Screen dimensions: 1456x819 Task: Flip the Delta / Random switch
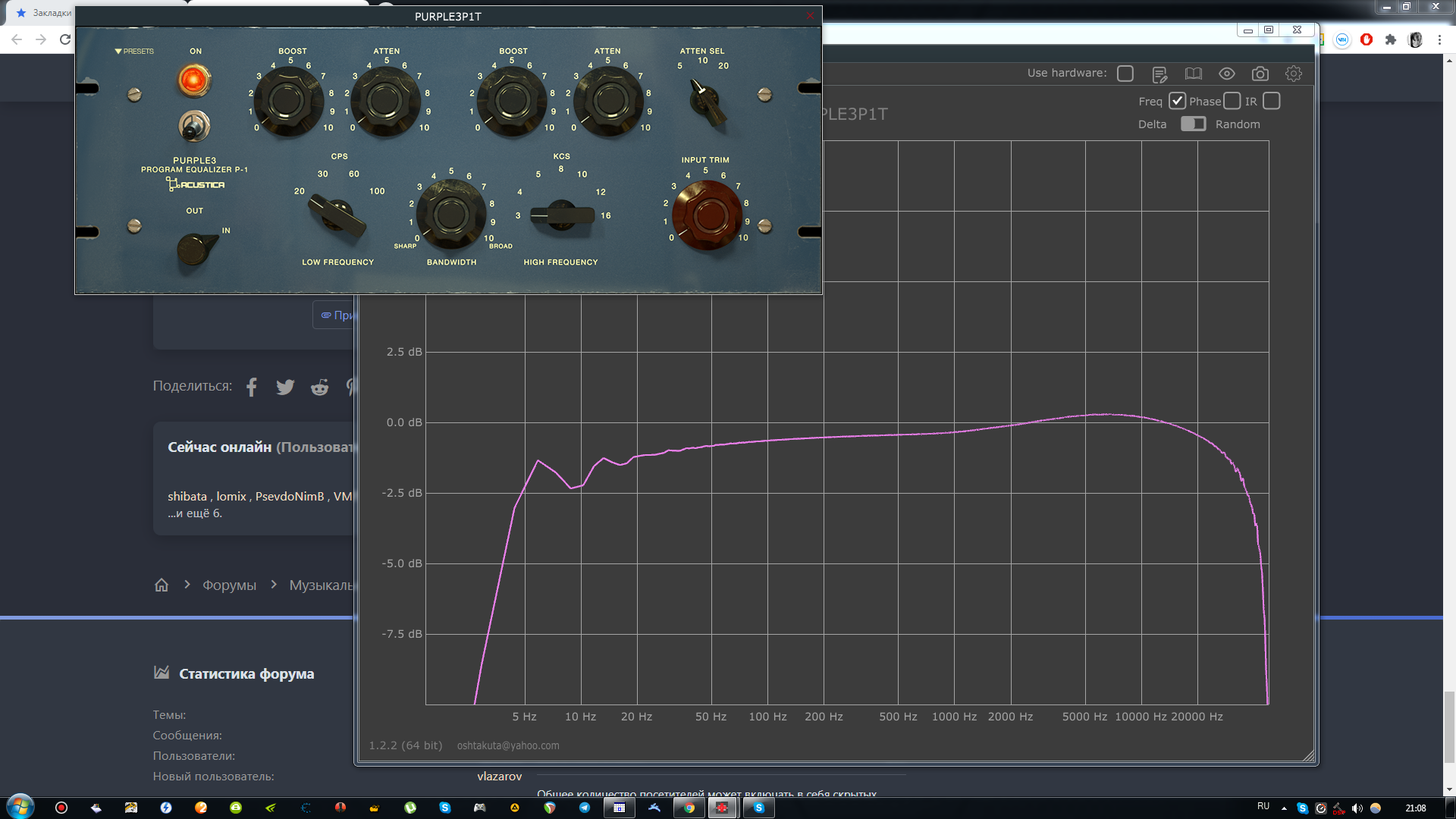coord(1193,124)
